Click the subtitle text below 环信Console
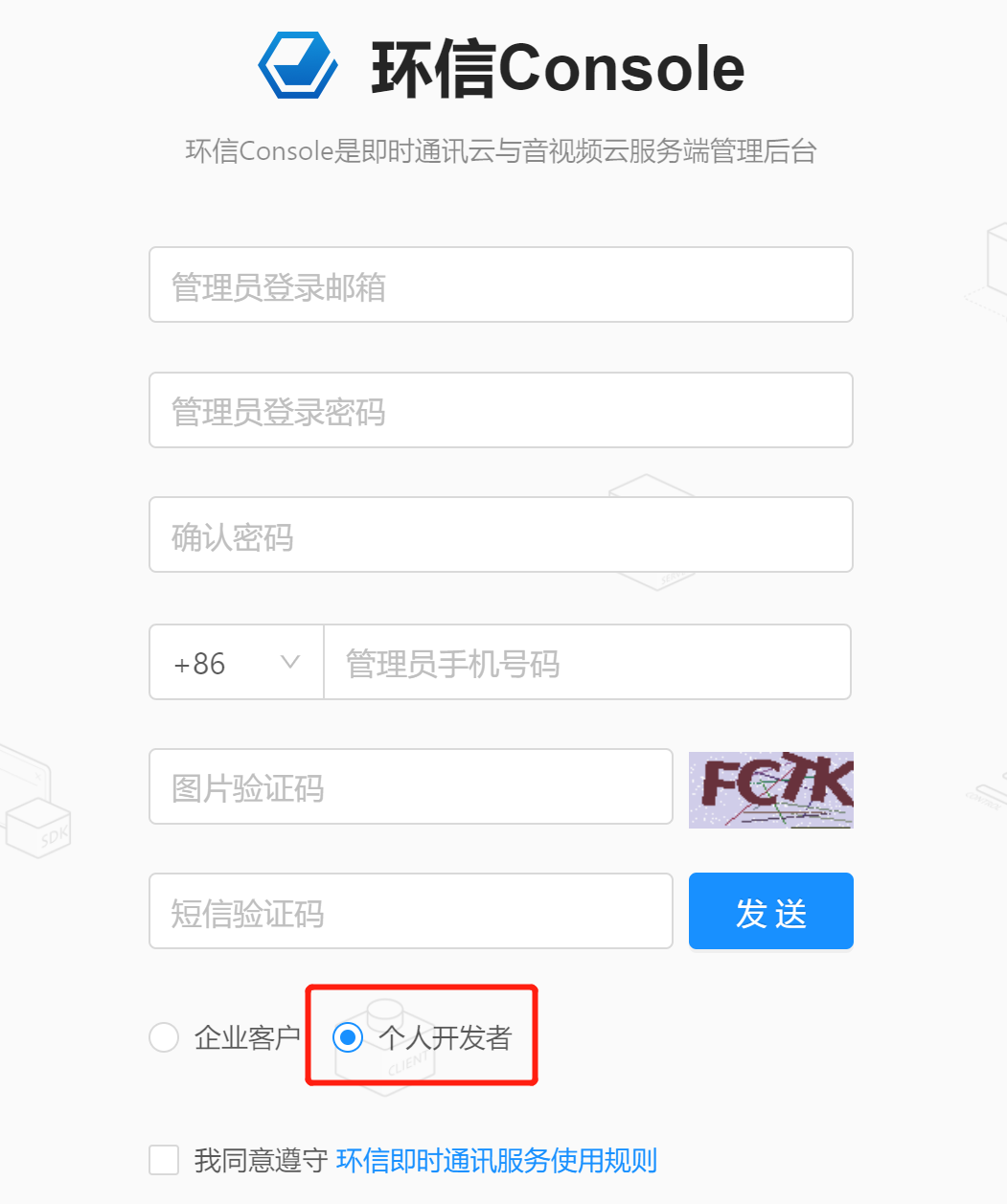Image resolution: width=1007 pixels, height=1204 pixels. point(502,151)
